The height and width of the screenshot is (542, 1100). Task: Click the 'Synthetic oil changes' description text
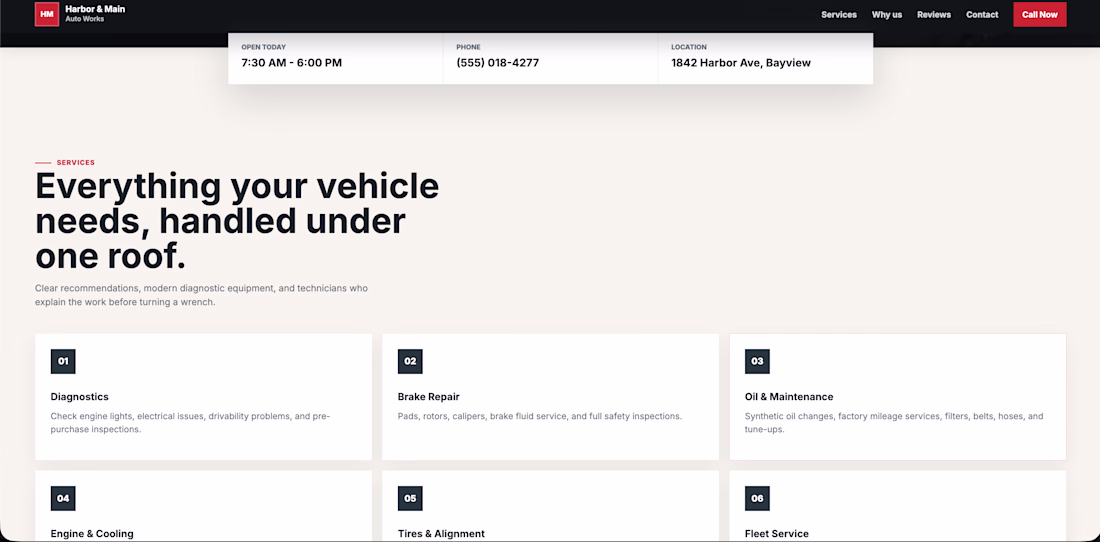pyautogui.click(x=894, y=423)
